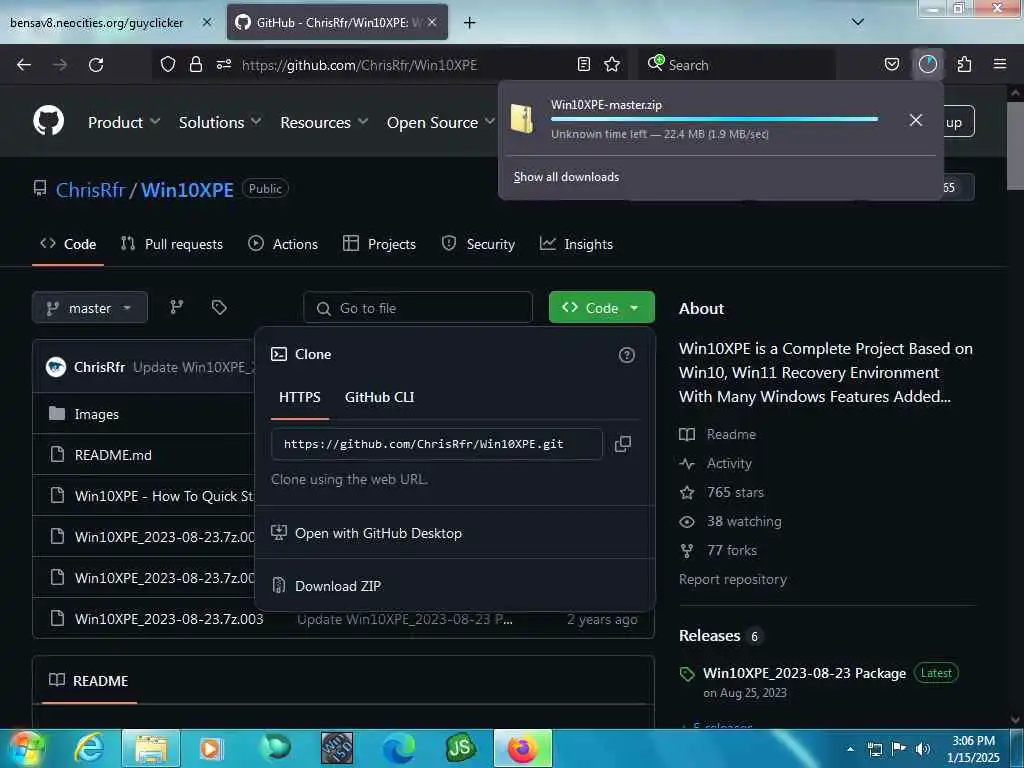The height and width of the screenshot is (768, 1024).
Task: Launch media player from the taskbar
Action: [x=210, y=748]
